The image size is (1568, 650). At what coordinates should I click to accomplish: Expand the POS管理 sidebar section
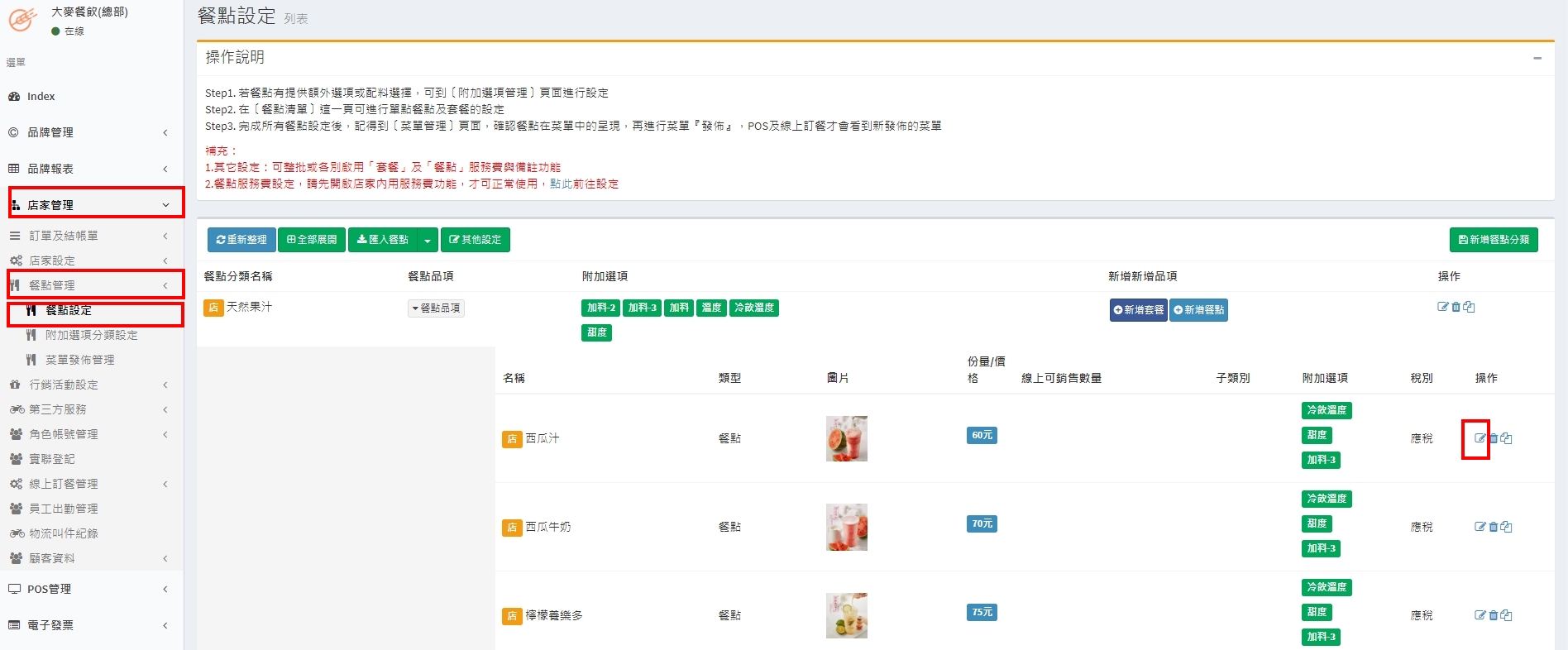[91, 589]
